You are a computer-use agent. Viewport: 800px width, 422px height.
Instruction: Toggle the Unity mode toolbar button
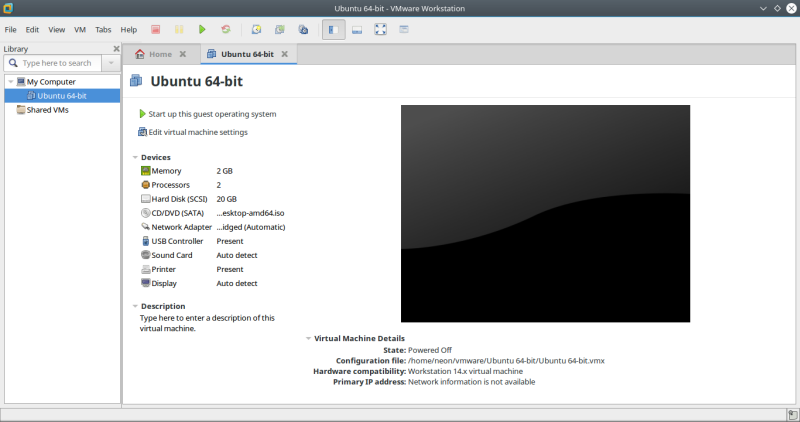point(404,30)
